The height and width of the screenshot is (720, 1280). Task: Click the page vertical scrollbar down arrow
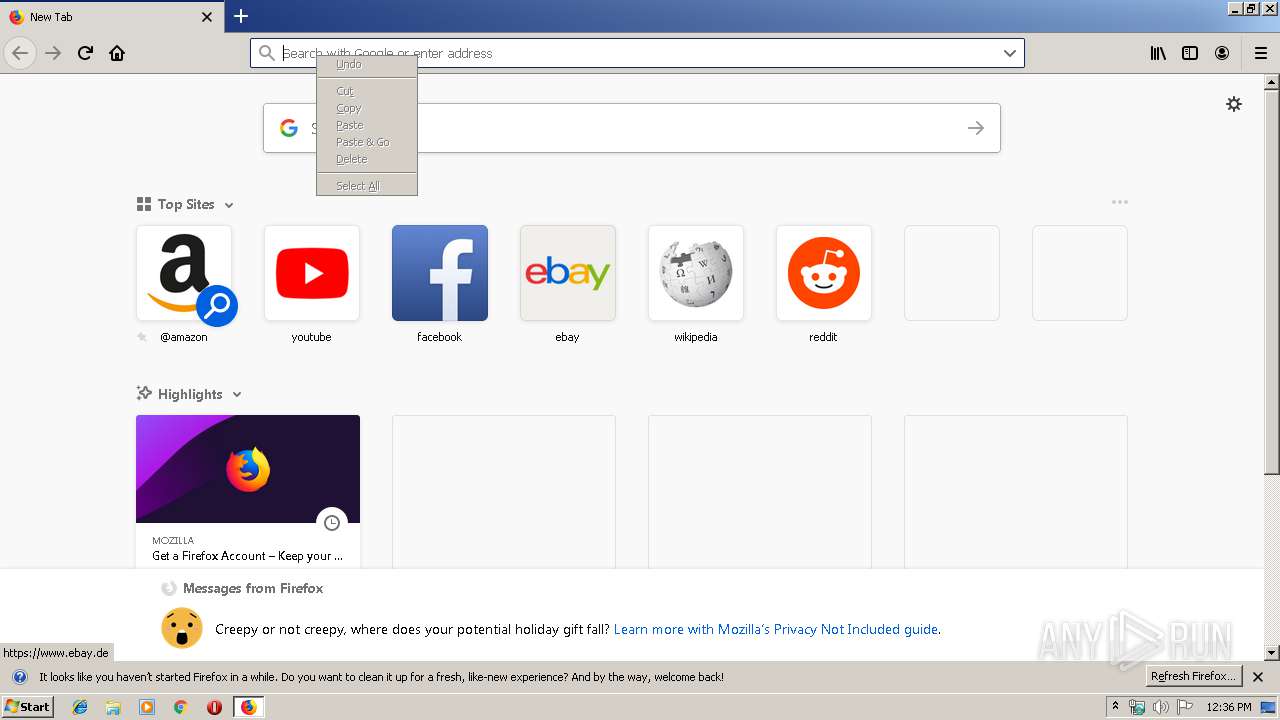1272,653
